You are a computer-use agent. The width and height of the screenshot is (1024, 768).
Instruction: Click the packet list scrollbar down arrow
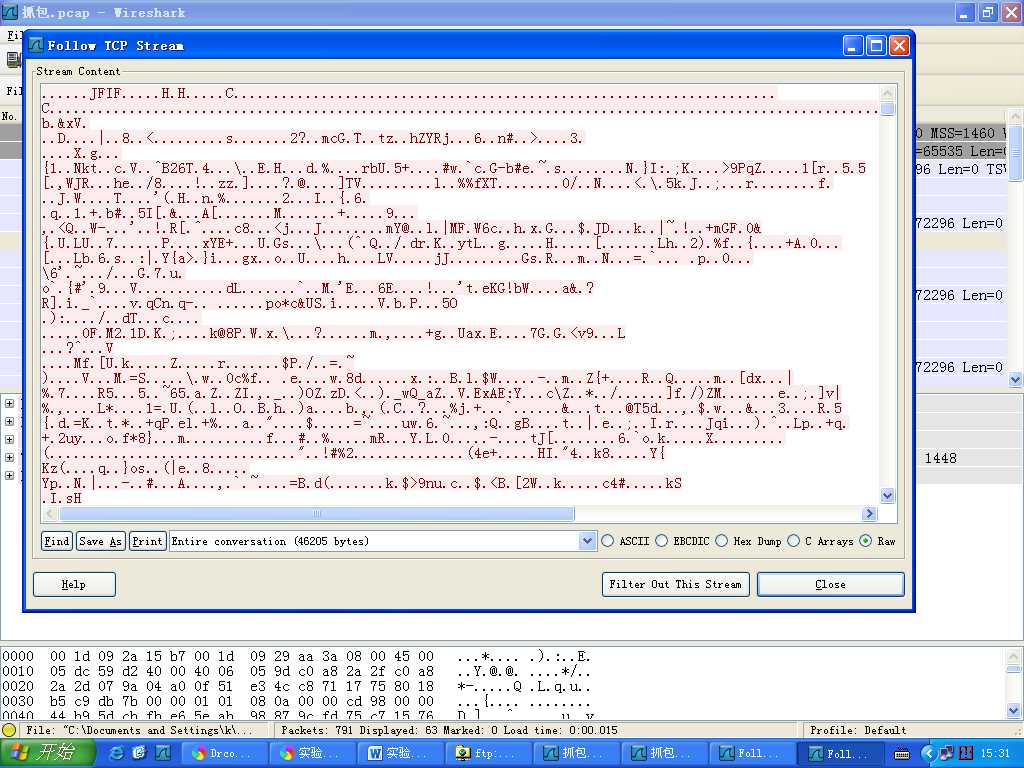(x=1015, y=379)
